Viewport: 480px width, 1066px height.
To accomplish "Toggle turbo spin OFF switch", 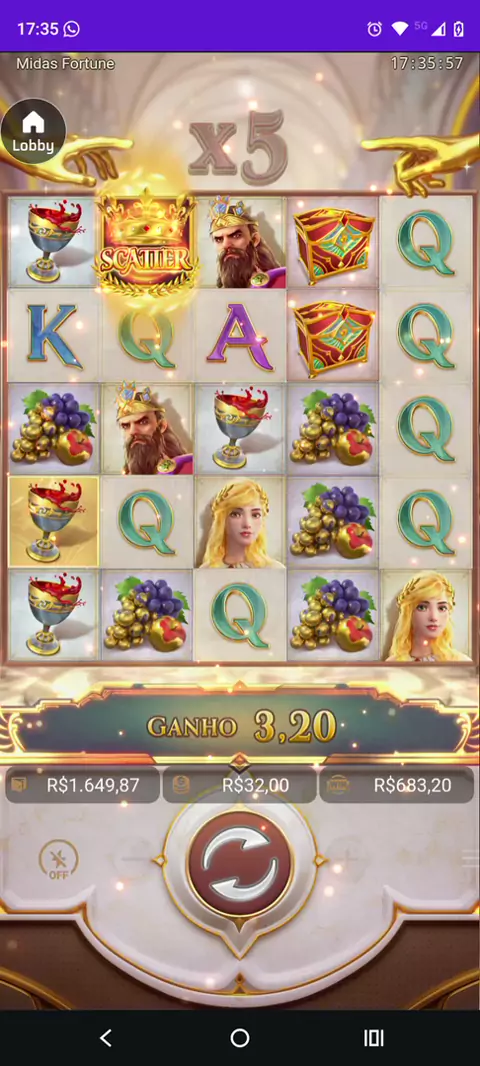I will click(x=58, y=860).
